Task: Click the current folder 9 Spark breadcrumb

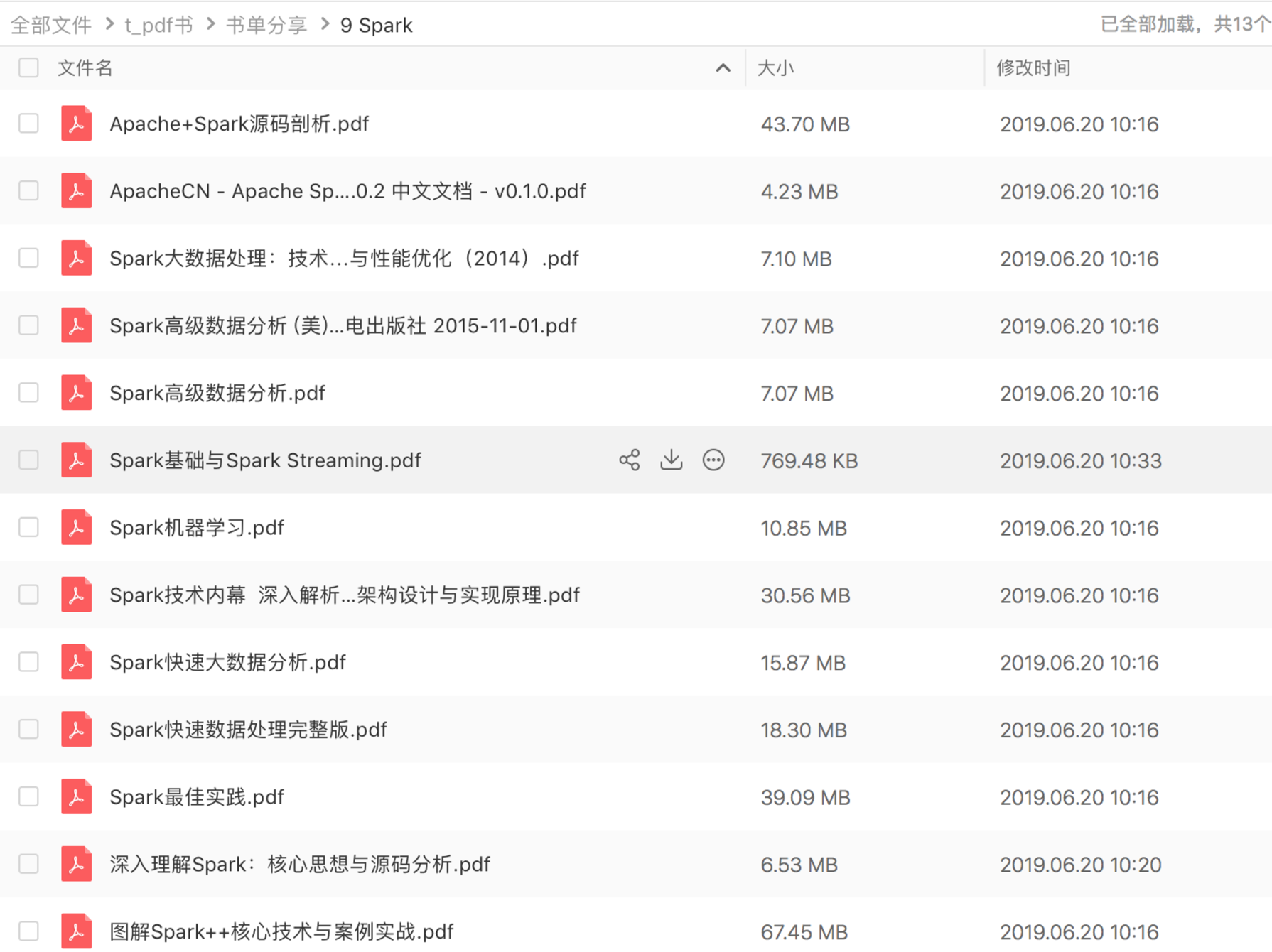Action: tap(377, 26)
